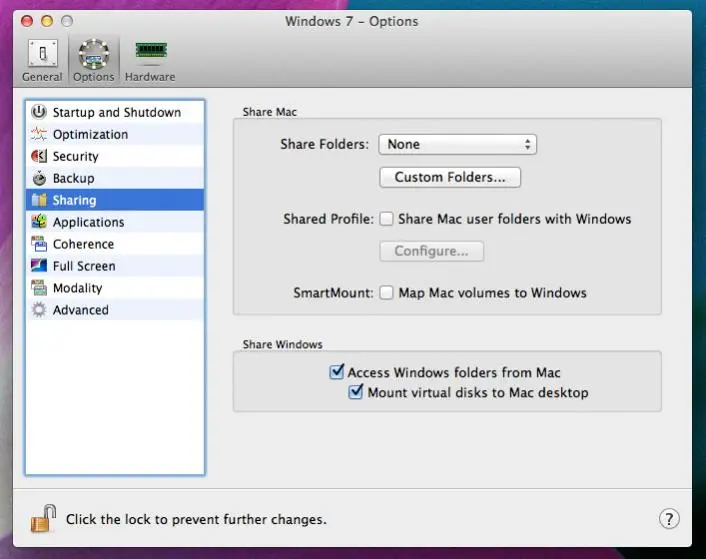Enable Map Mac volumes to Windows
706x559 pixels.
pyautogui.click(x=386, y=293)
